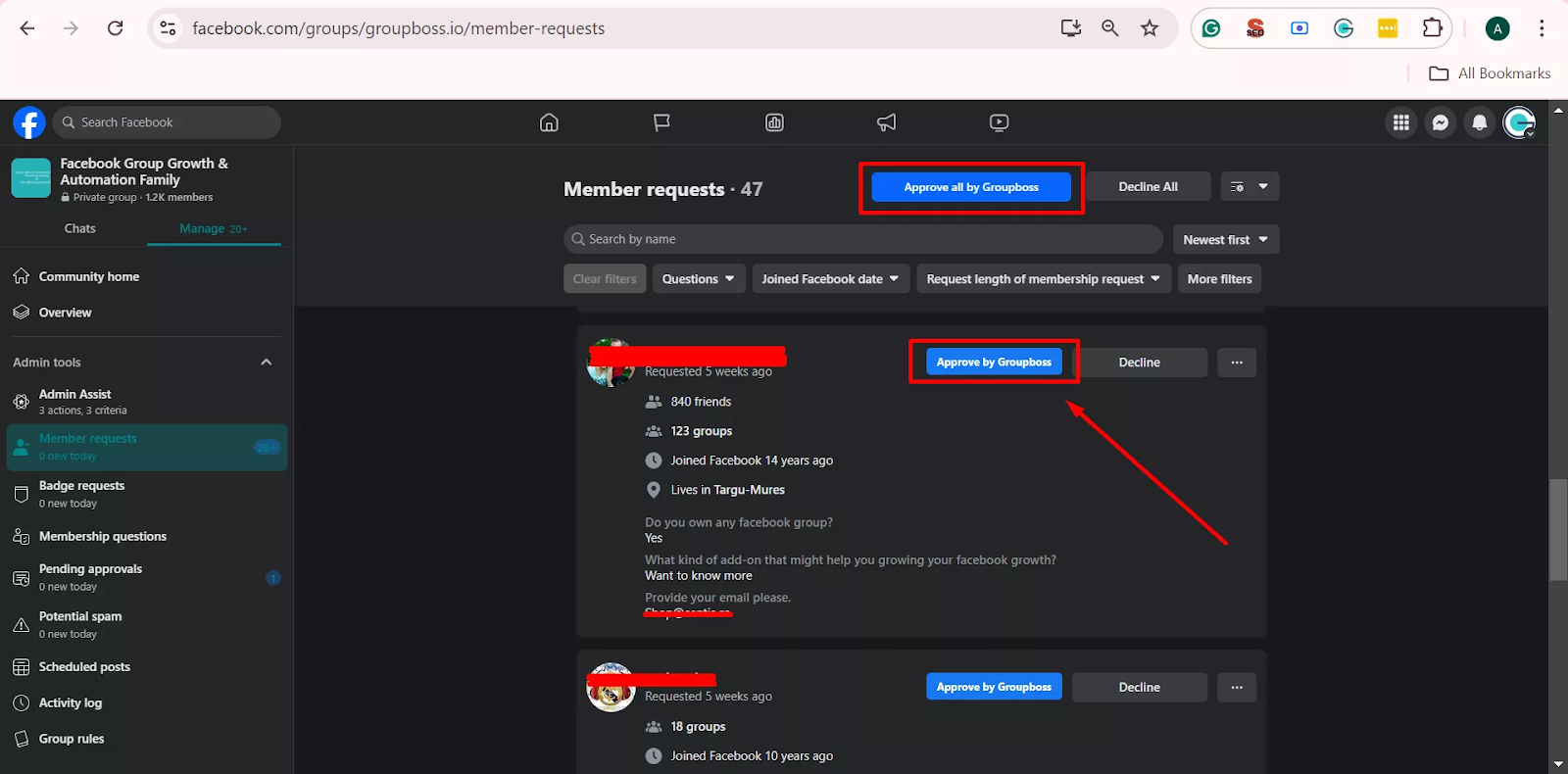Screen dimensions: 1568x774
Task: Click the Lives in Targu-Mures text
Action: click(728, 490)
